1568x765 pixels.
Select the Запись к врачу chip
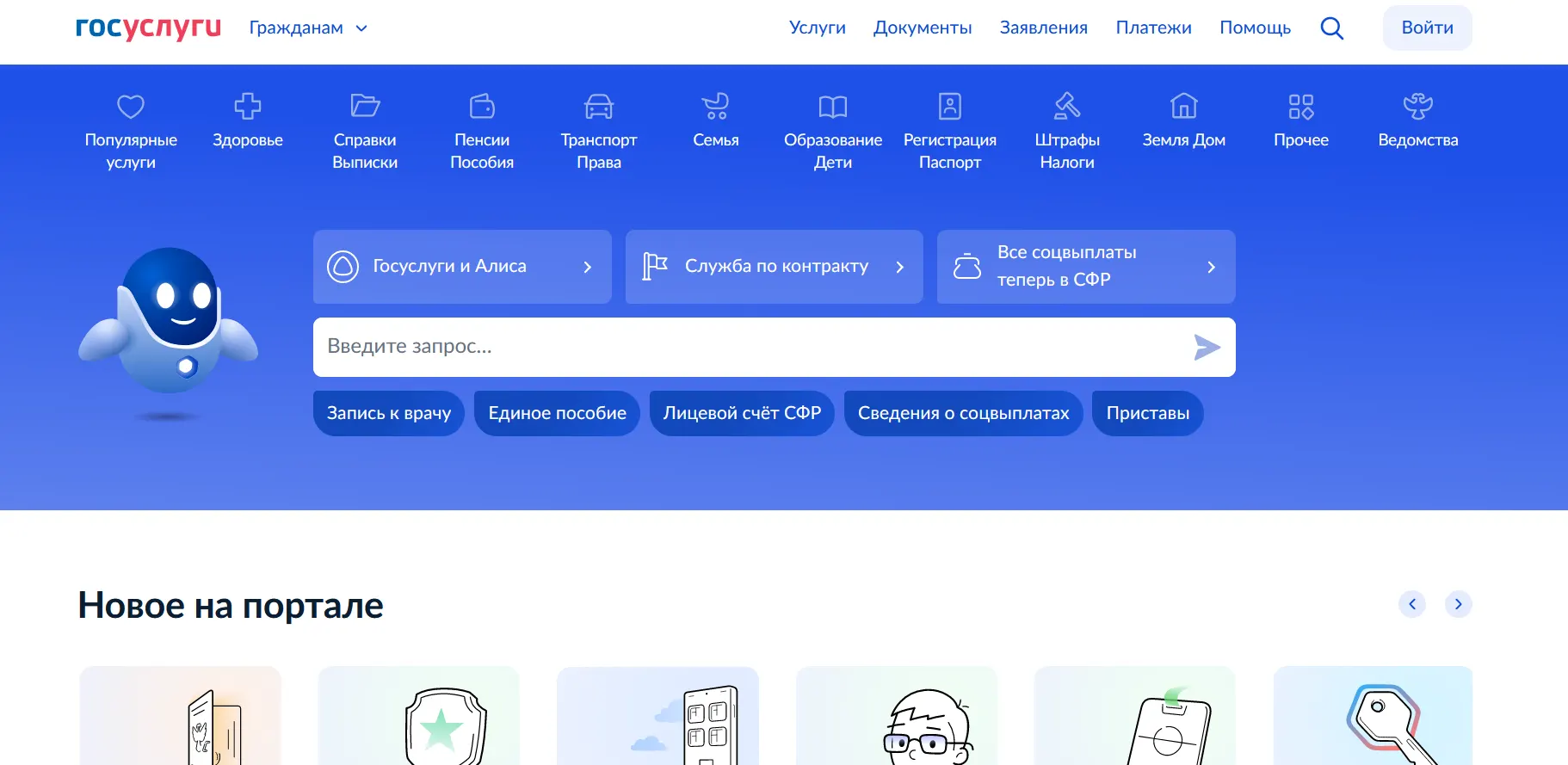pos(389,413)
